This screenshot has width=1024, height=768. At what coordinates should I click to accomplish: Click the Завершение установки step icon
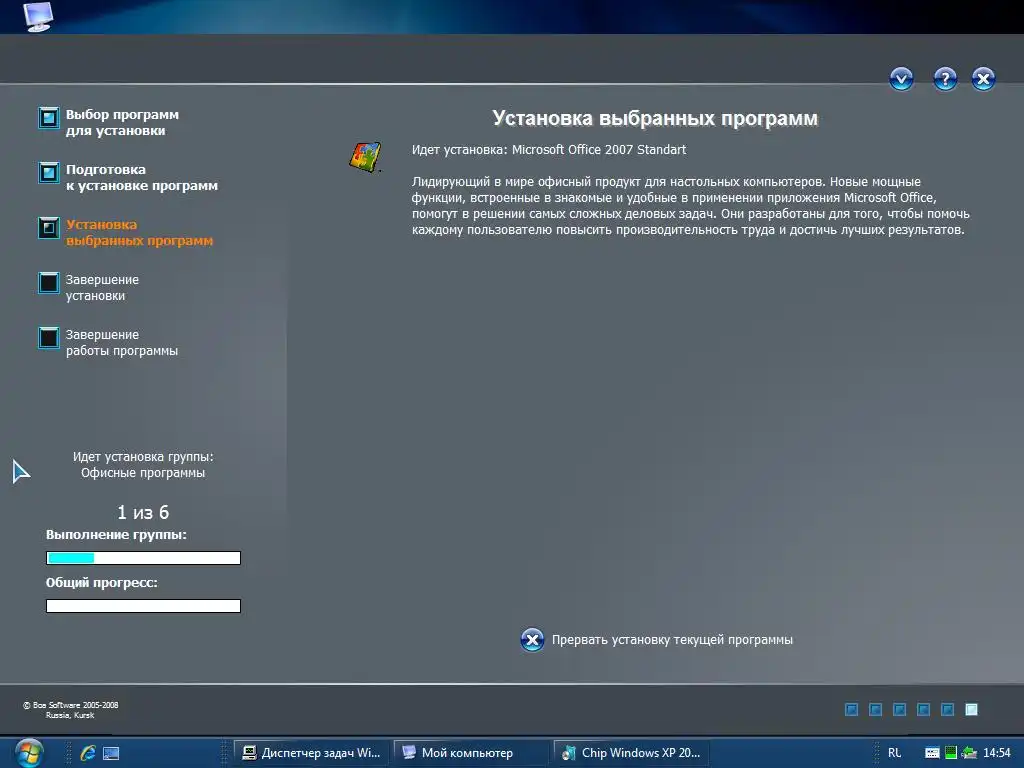pyautogui.click(x=49, y=283)
